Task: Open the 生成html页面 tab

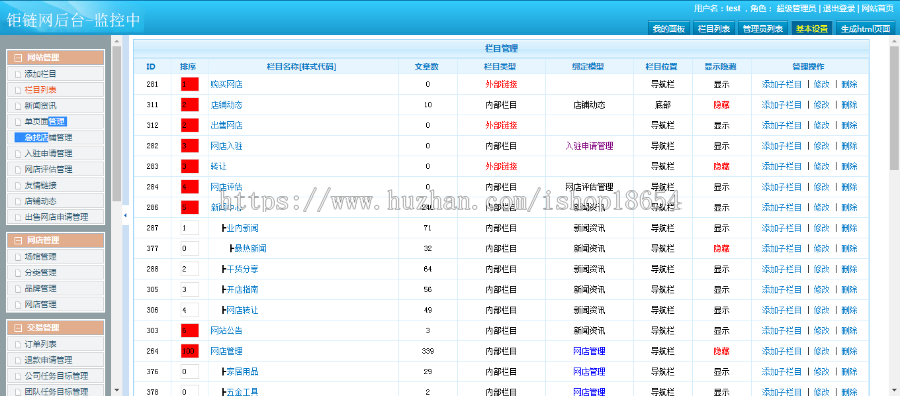Action: tap(866, 29)
